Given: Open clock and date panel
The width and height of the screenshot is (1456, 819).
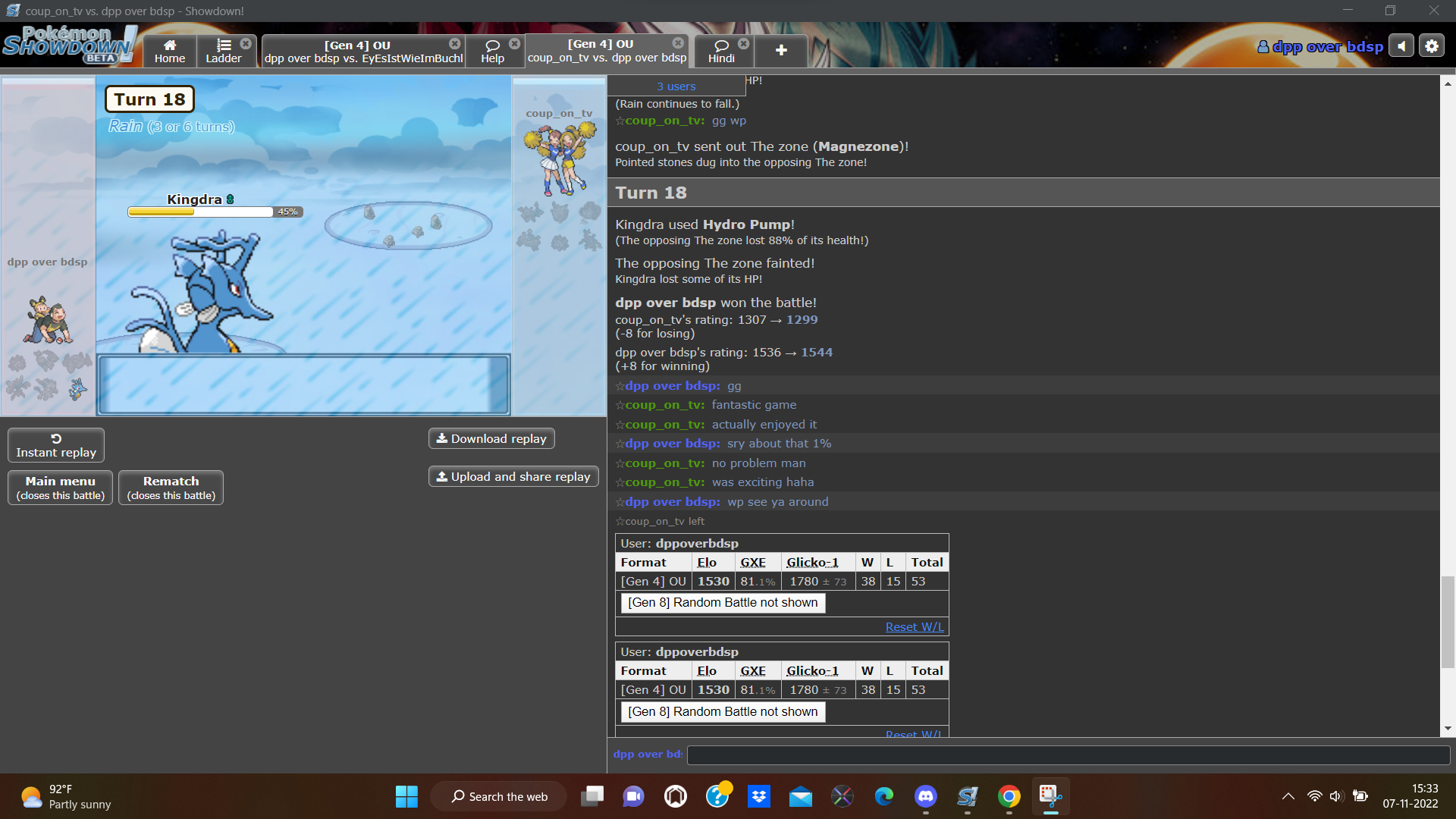Looking at the screenshot, I should [x=1410, y=796].
